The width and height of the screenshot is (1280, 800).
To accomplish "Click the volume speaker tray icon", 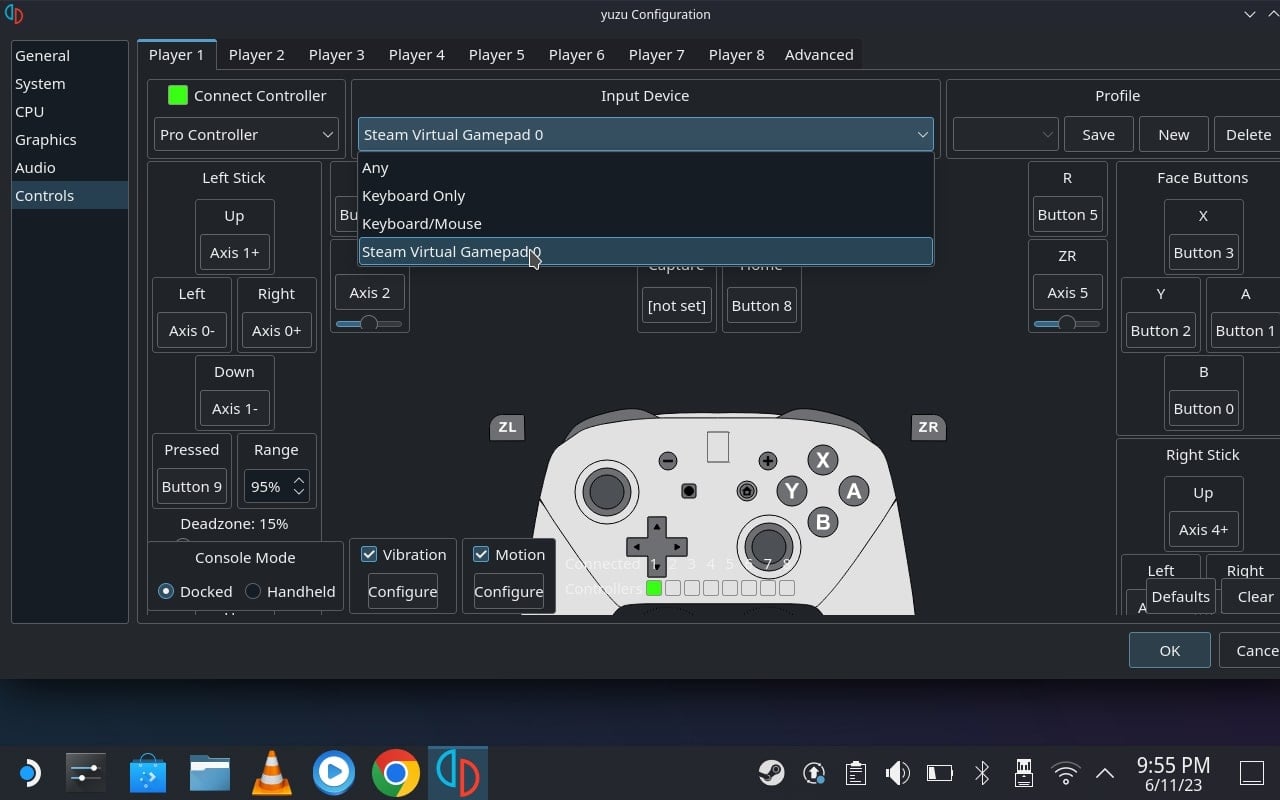I will [x=898, y=772].
